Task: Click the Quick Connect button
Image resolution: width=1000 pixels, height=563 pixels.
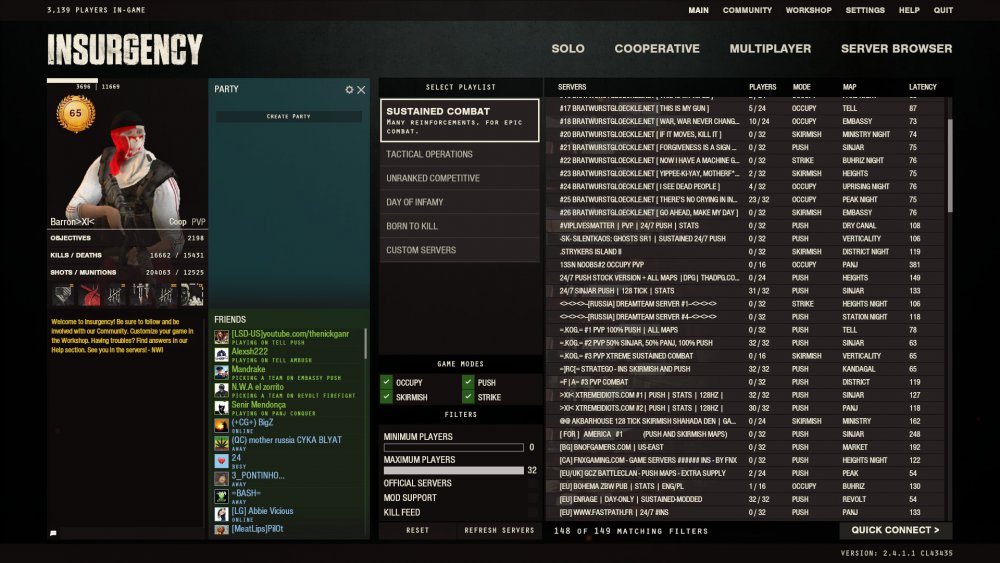Action: coord(895,530)
